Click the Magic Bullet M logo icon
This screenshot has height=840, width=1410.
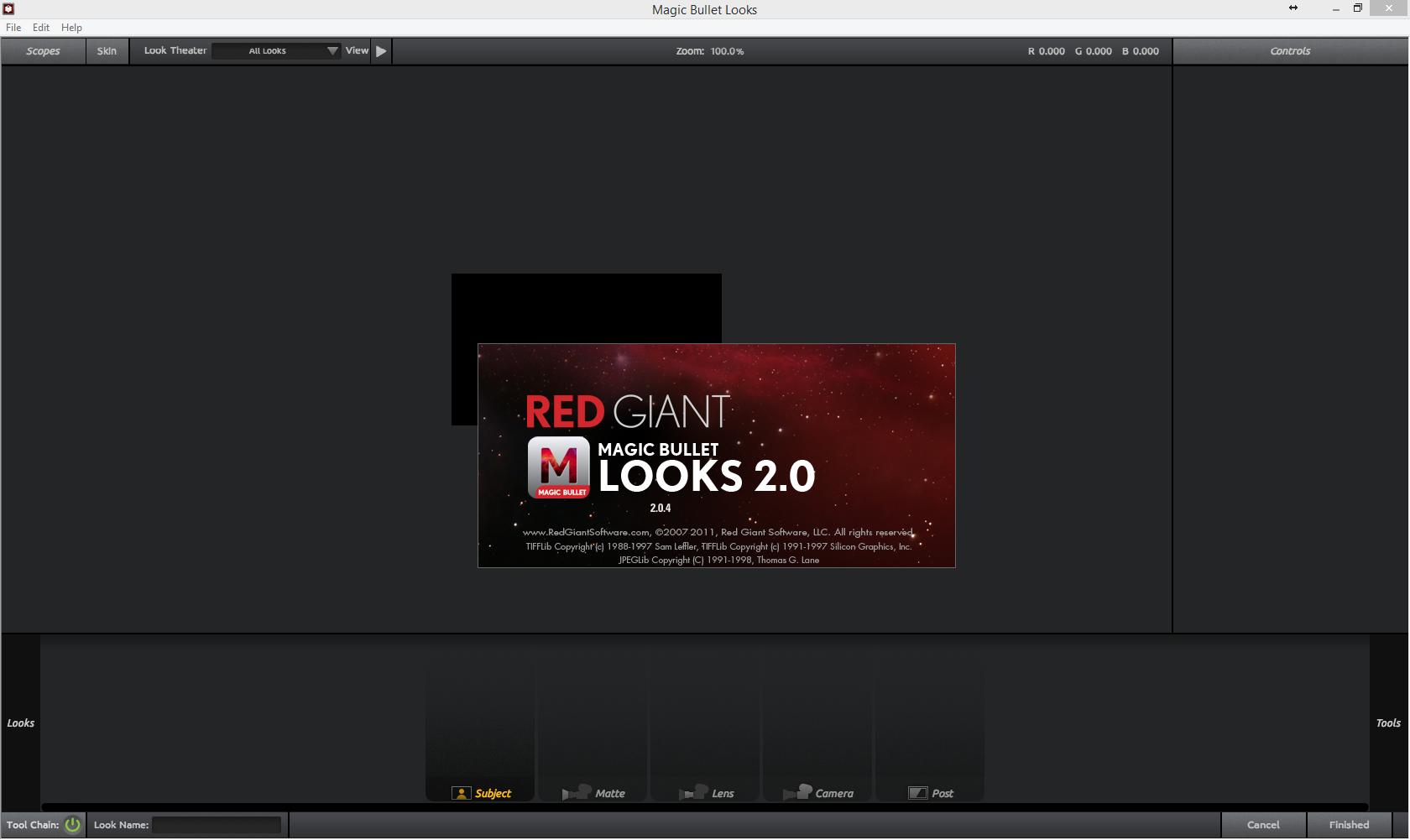558,467
